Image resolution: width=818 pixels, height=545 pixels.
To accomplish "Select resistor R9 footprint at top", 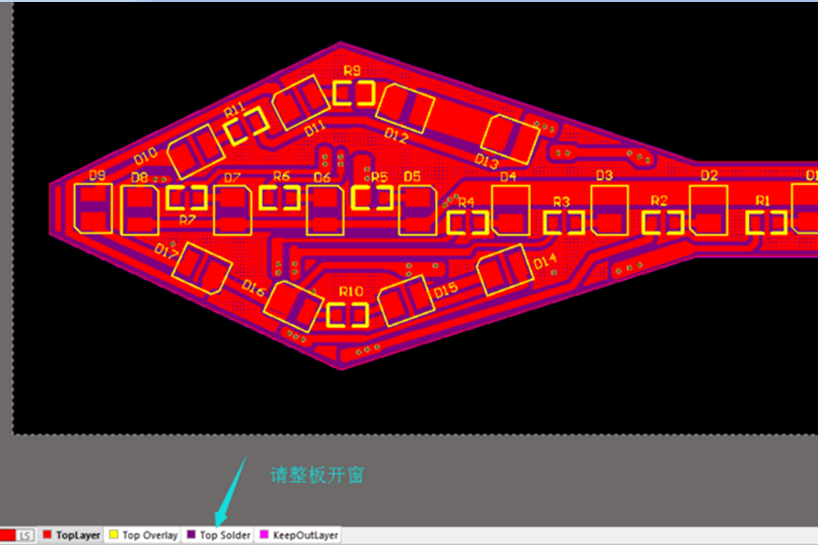I will 354,94.
